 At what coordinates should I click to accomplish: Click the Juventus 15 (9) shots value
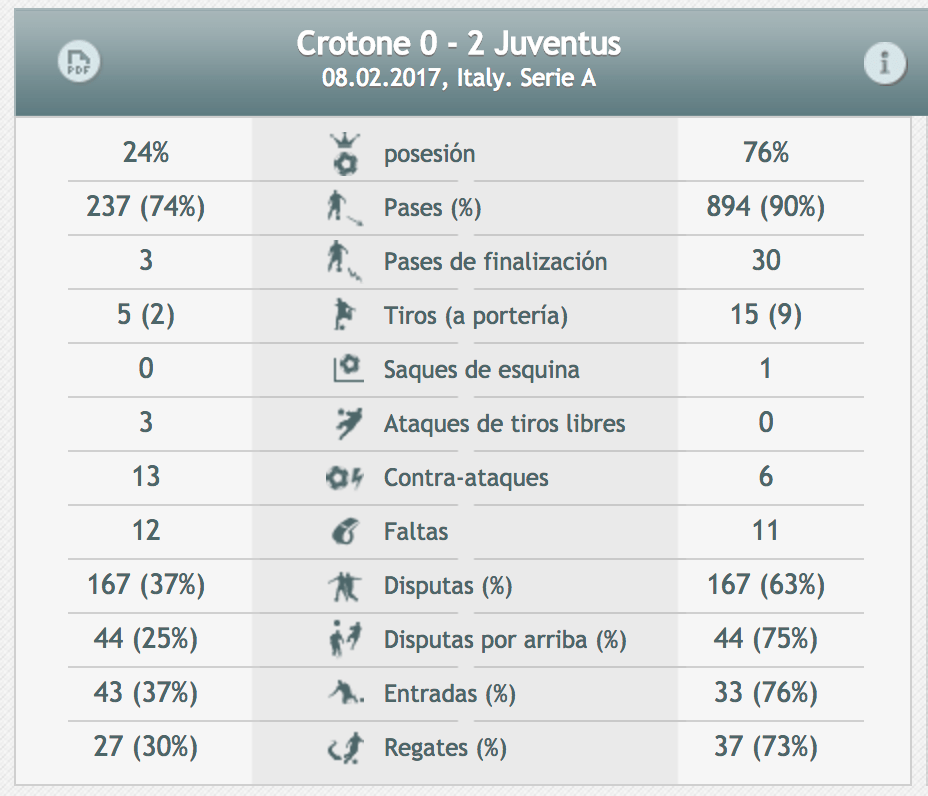(x=765, y=316)
